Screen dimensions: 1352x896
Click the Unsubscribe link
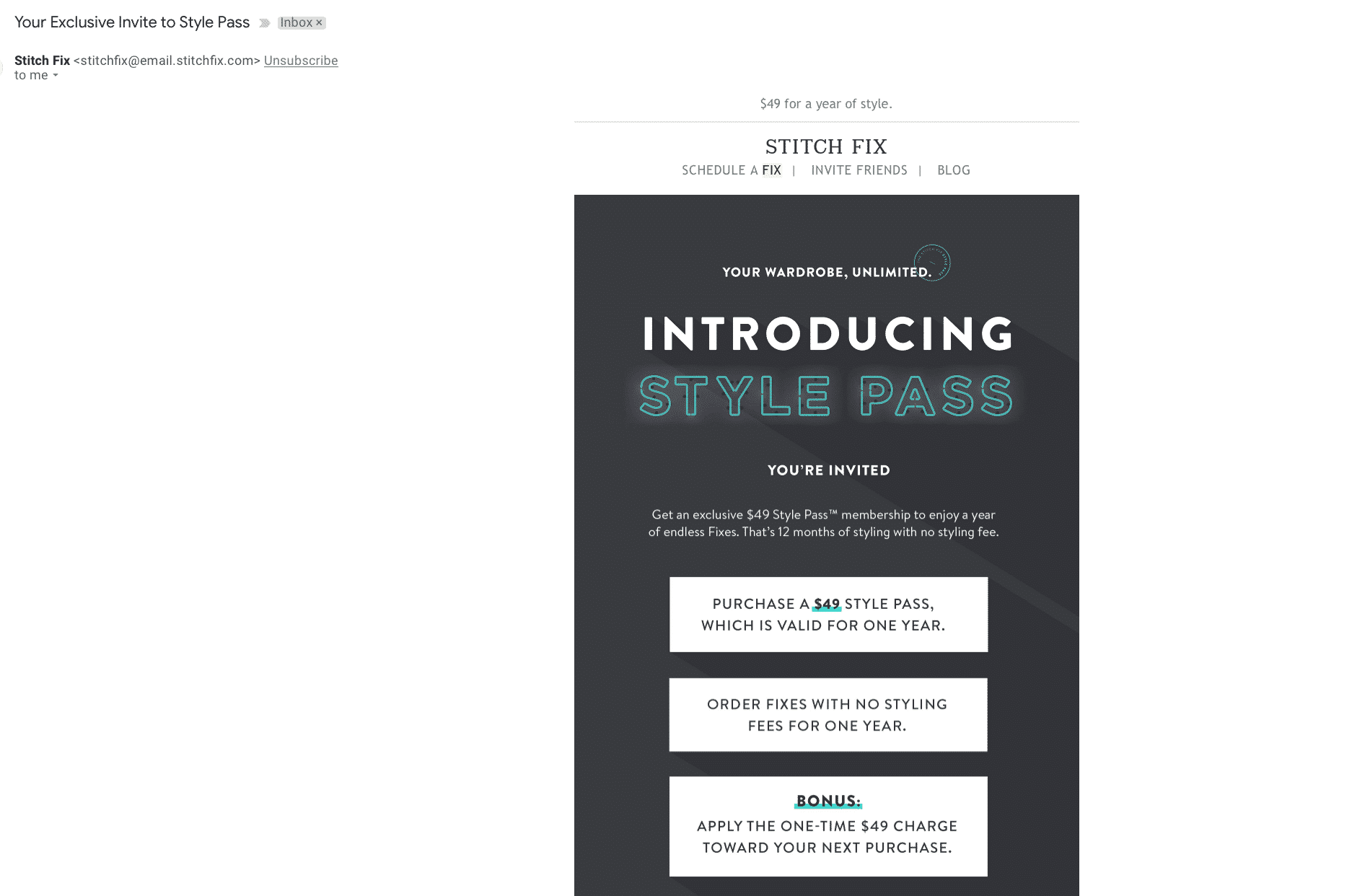click(x=301, y=61)
